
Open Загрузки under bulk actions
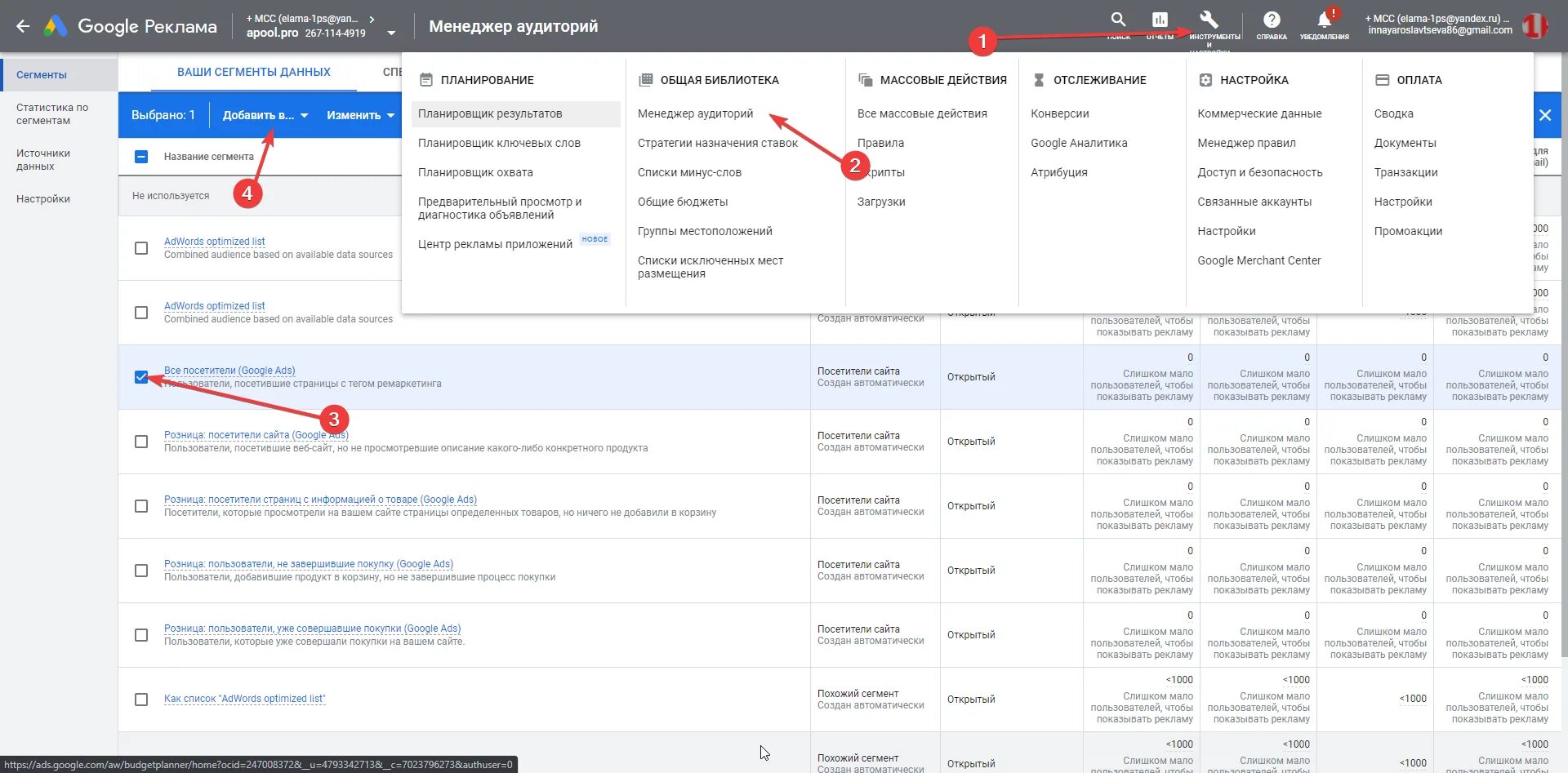click(x=881, y=202)
